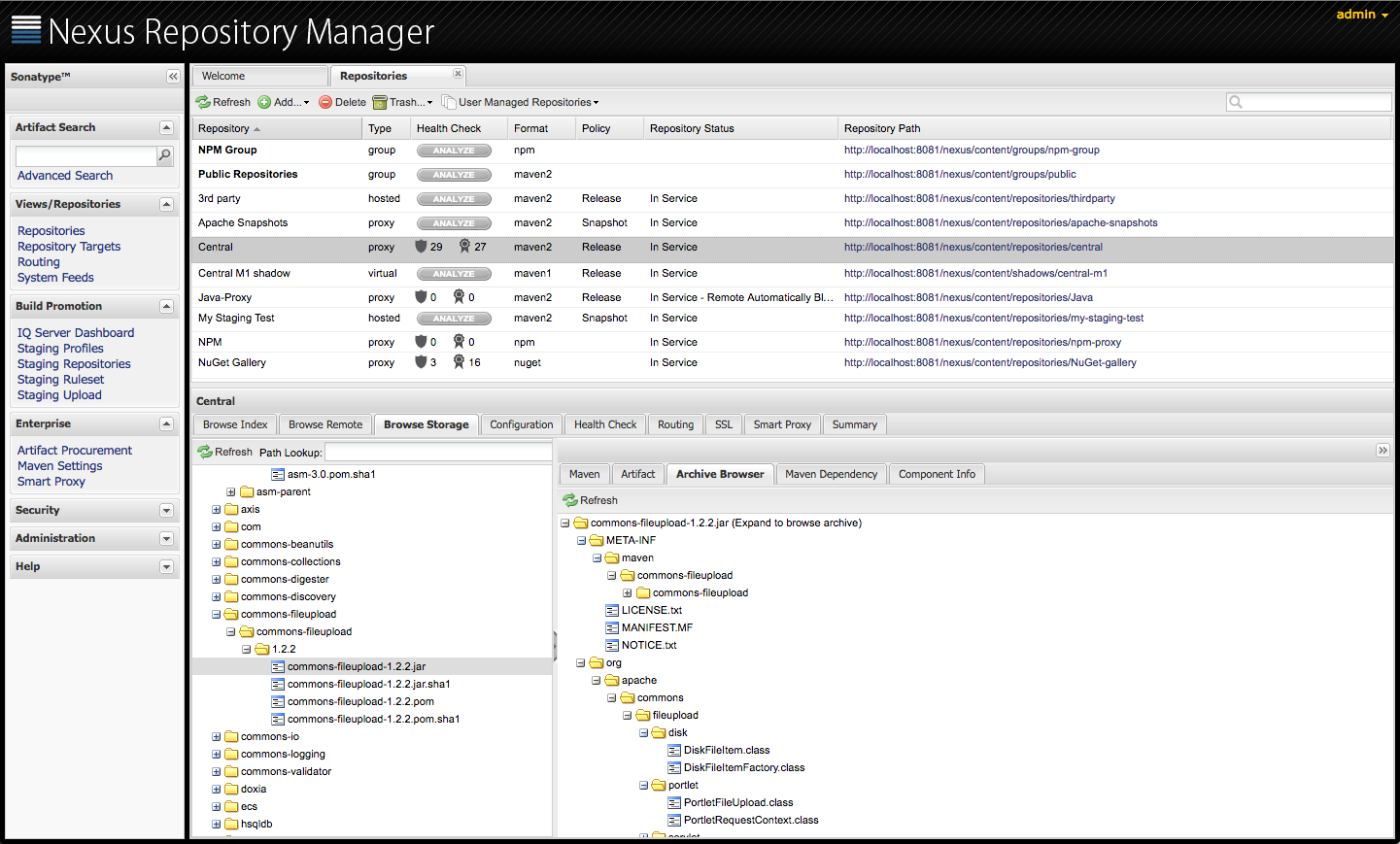1400x844 pixels.
Task: Collapse the Views/Repositories panel
Action: [166, 205]
